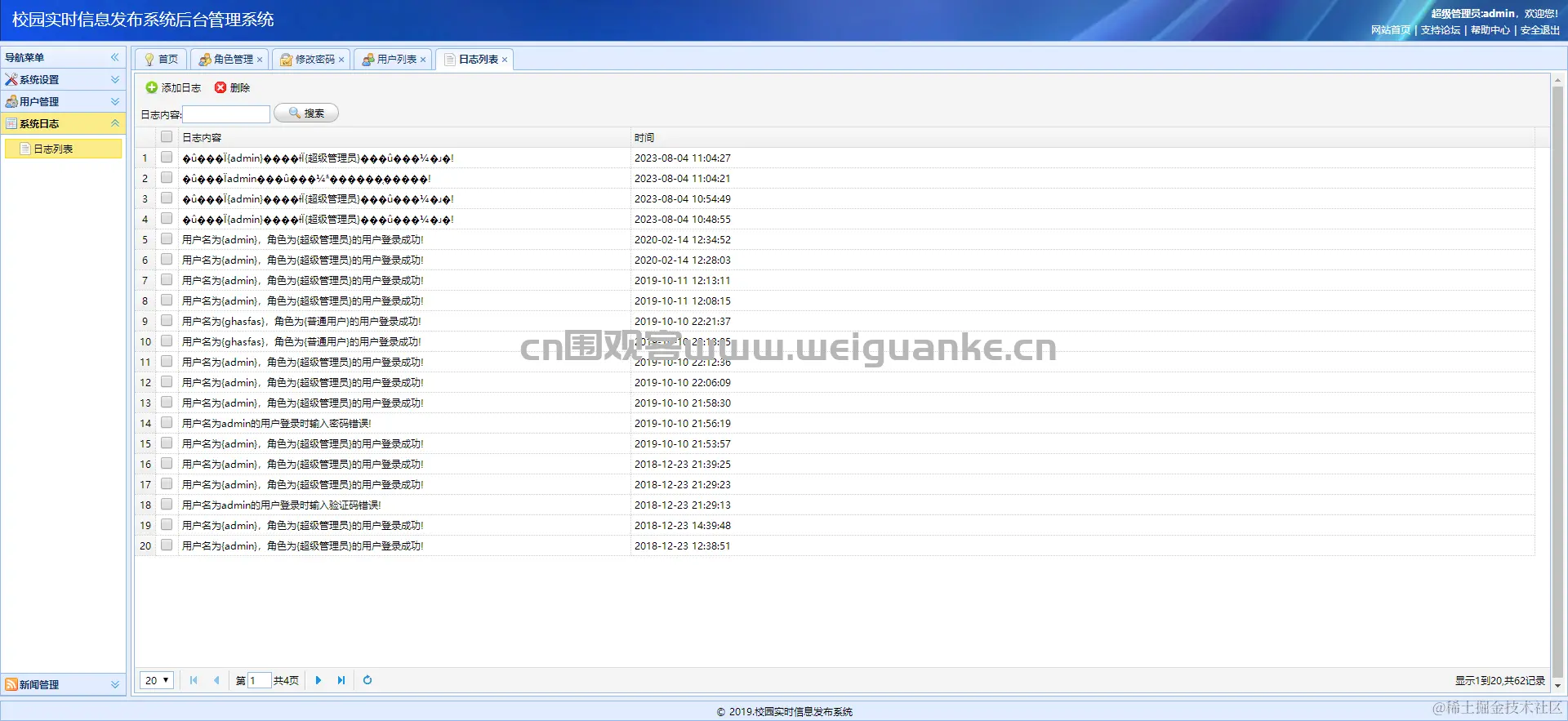Close the 修改密码 tab
1568x721 pixels.
(341, 60)
